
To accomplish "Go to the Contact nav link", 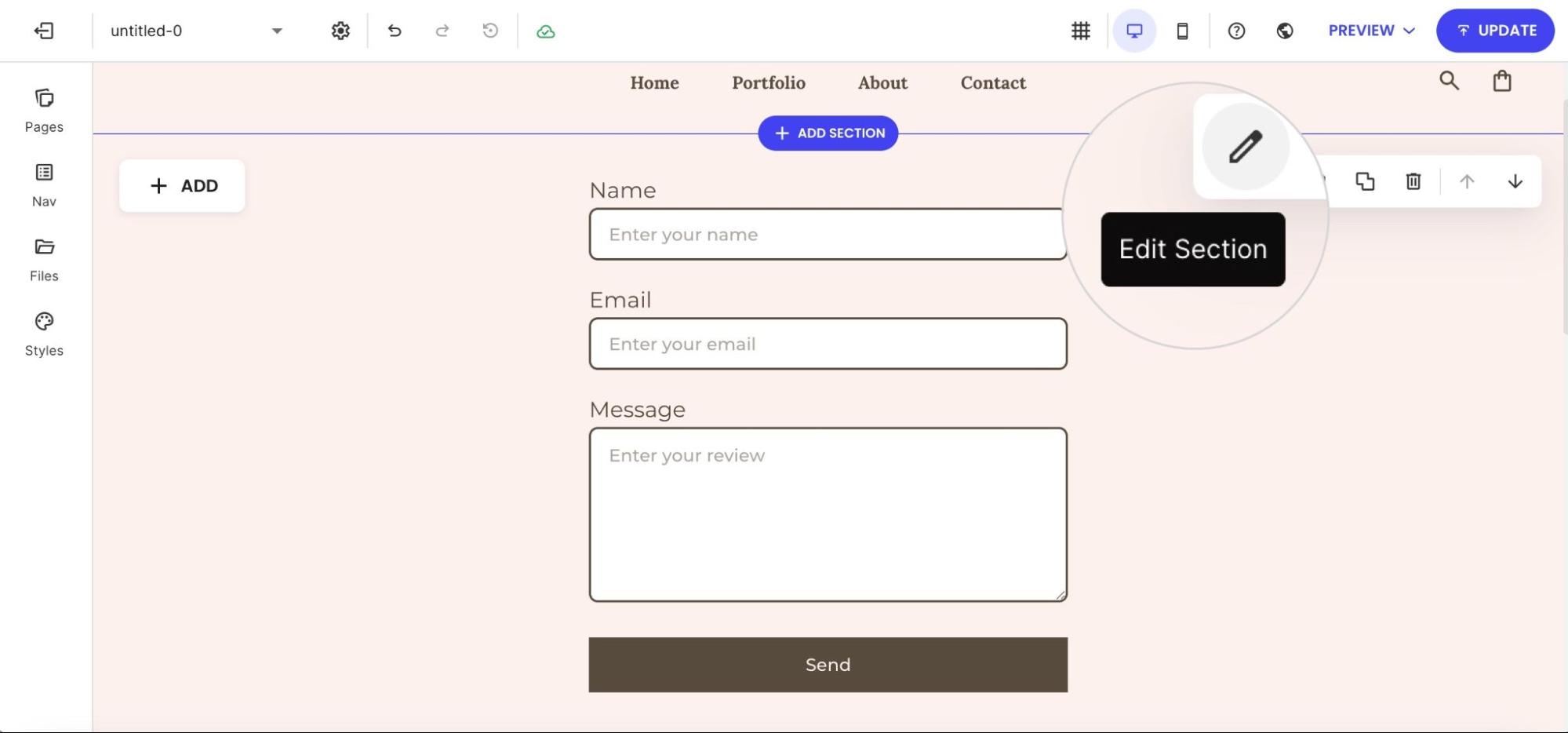I will [x=993, y=82].
